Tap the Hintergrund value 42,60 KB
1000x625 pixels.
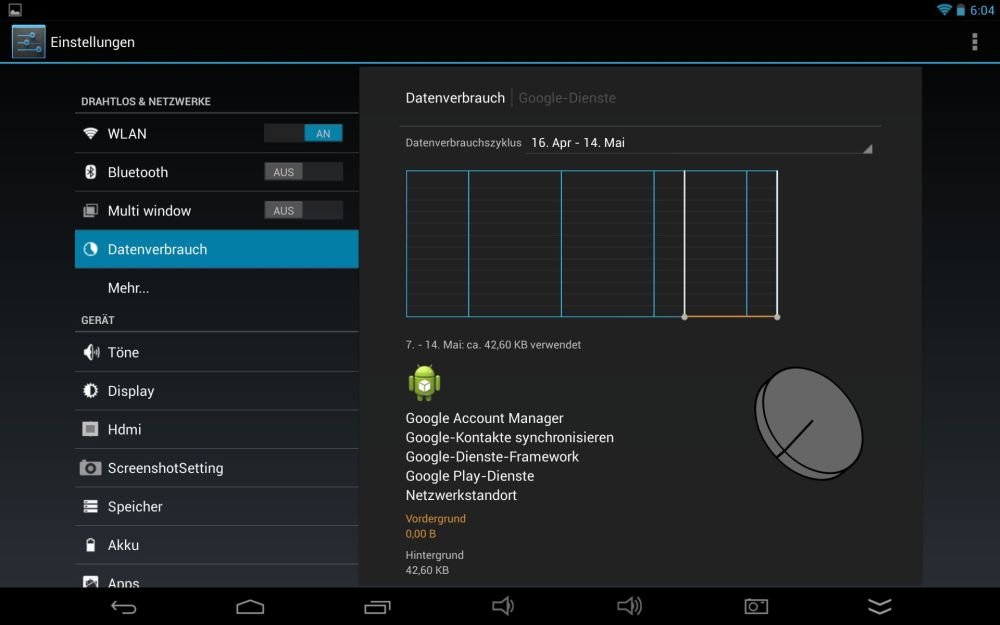(x=427, y=570)
